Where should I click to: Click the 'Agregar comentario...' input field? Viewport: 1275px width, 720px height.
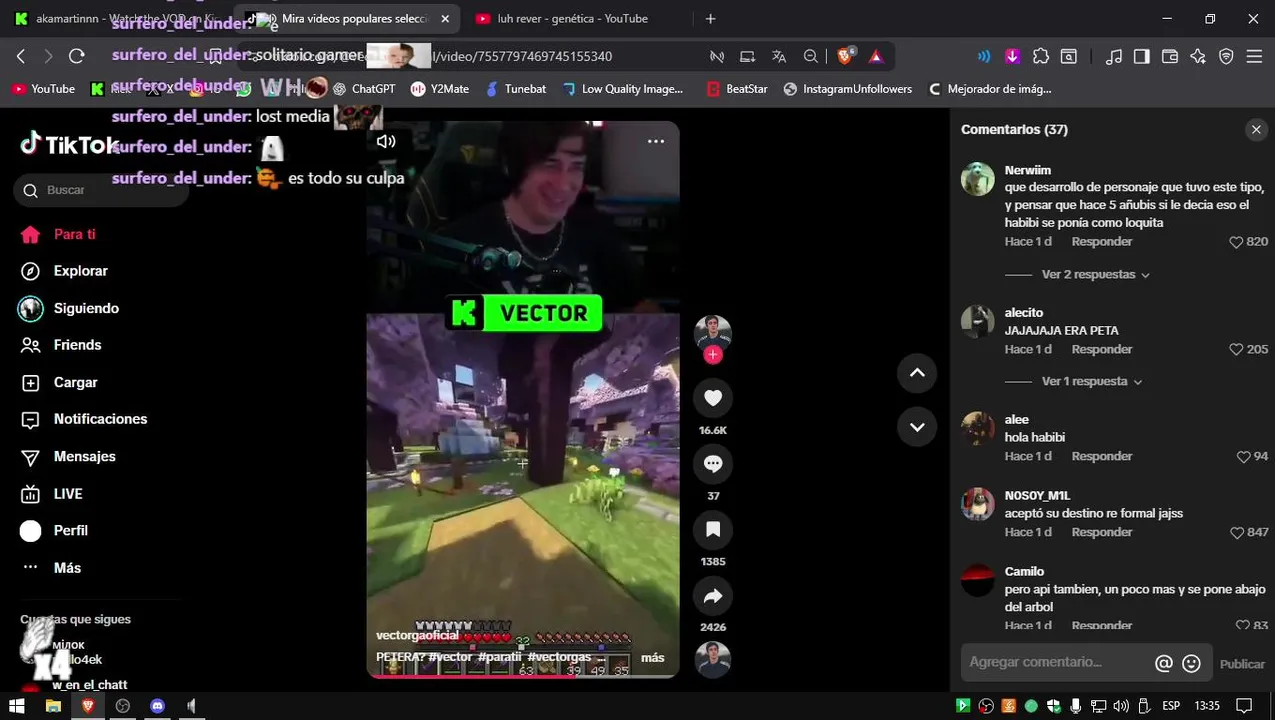pyautogui.click(x=1055, y=662)
